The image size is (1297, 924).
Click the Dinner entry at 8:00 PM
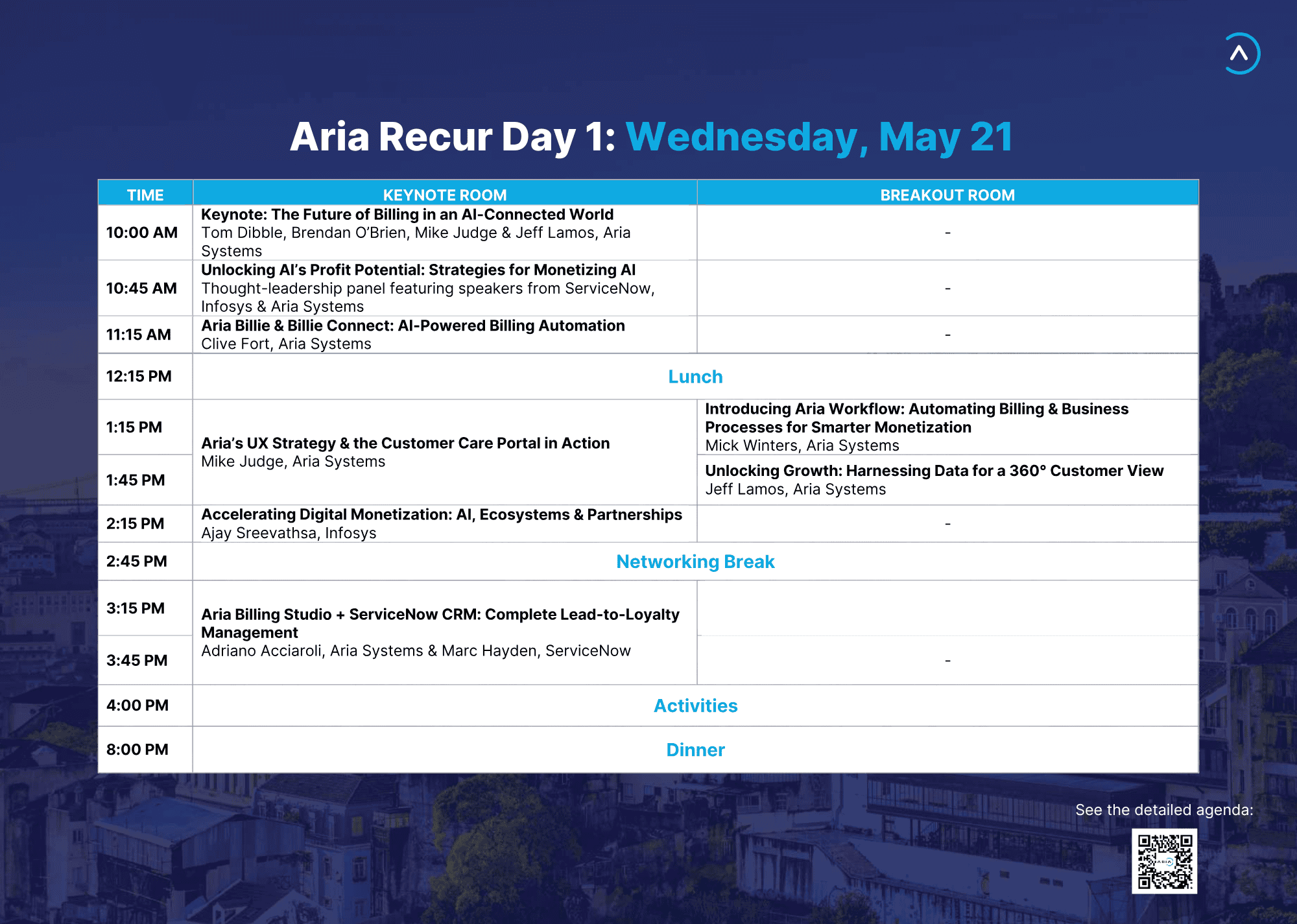pyautogui.click(x=695, y=750)
